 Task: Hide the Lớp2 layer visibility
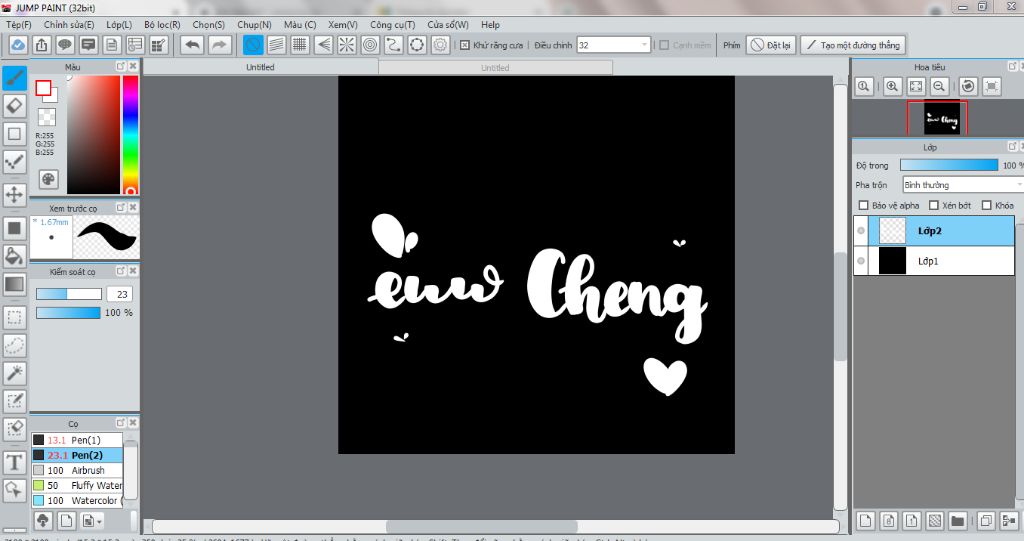pyautogui.click(x=861, y=231)
